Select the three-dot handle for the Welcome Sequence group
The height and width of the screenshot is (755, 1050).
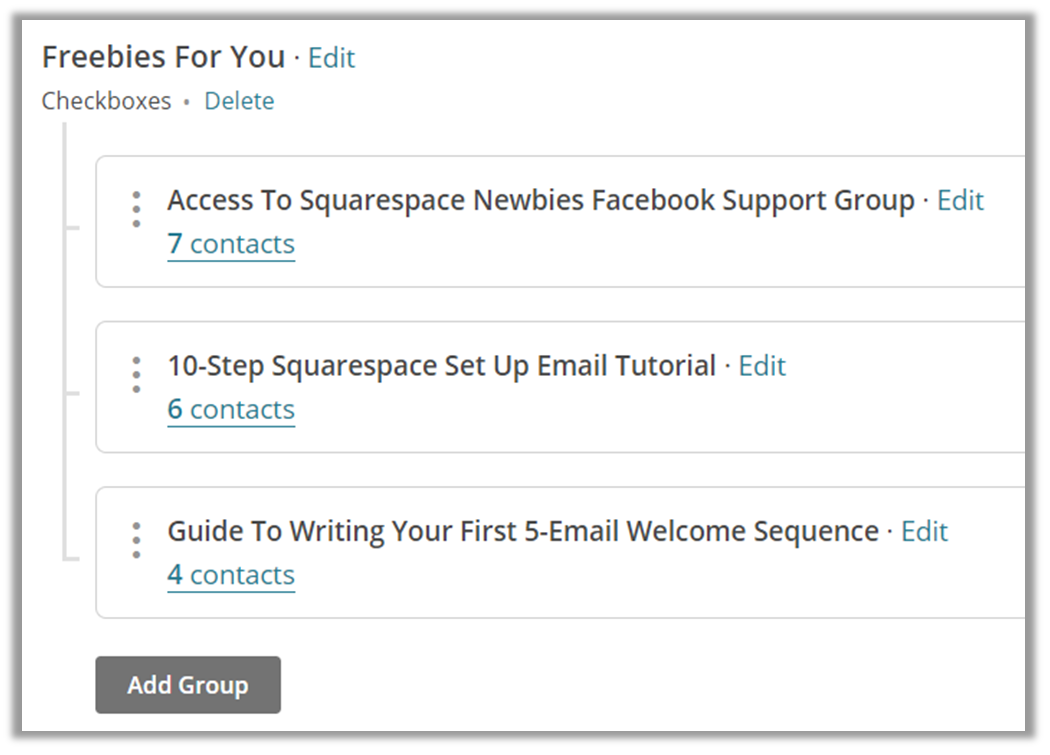[x=137, y=540]
